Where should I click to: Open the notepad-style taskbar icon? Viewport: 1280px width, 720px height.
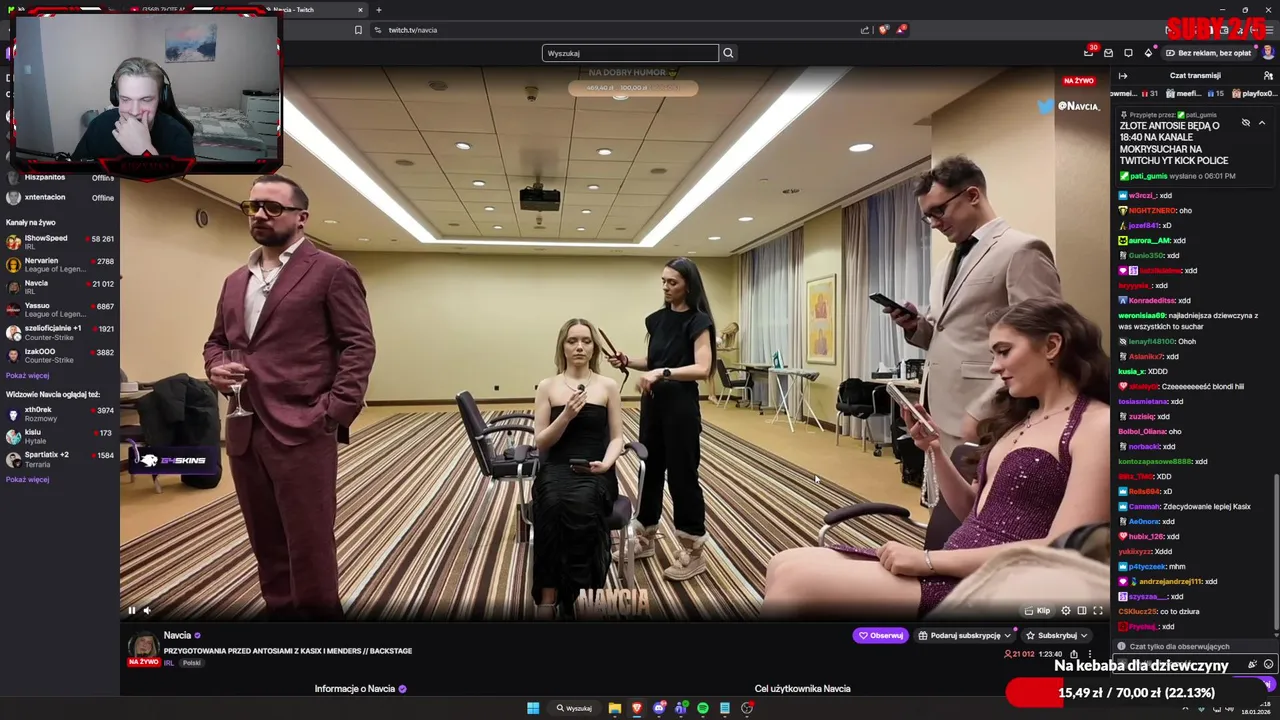pyautogui.click(x=725, y=708)
